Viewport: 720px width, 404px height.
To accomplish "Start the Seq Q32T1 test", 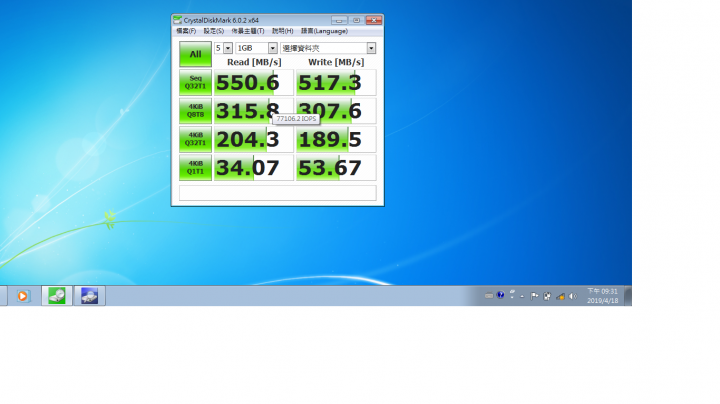I will (195, 82).
